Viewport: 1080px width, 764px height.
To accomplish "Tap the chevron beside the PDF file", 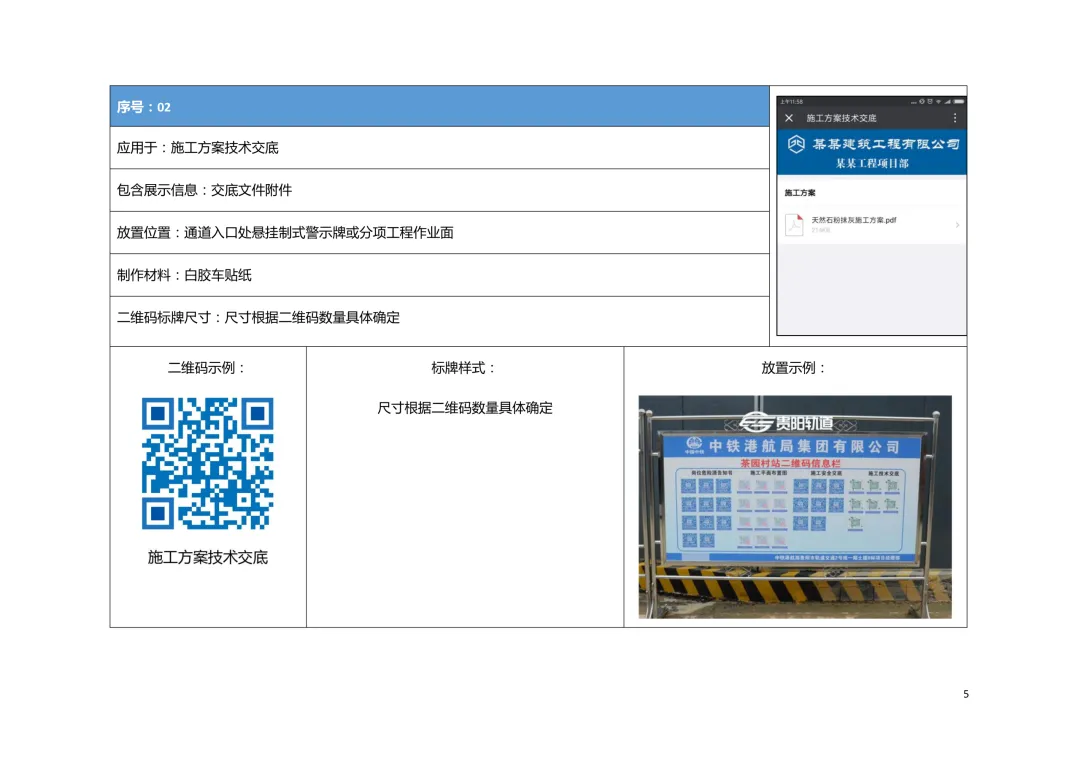I will (957, 225).
